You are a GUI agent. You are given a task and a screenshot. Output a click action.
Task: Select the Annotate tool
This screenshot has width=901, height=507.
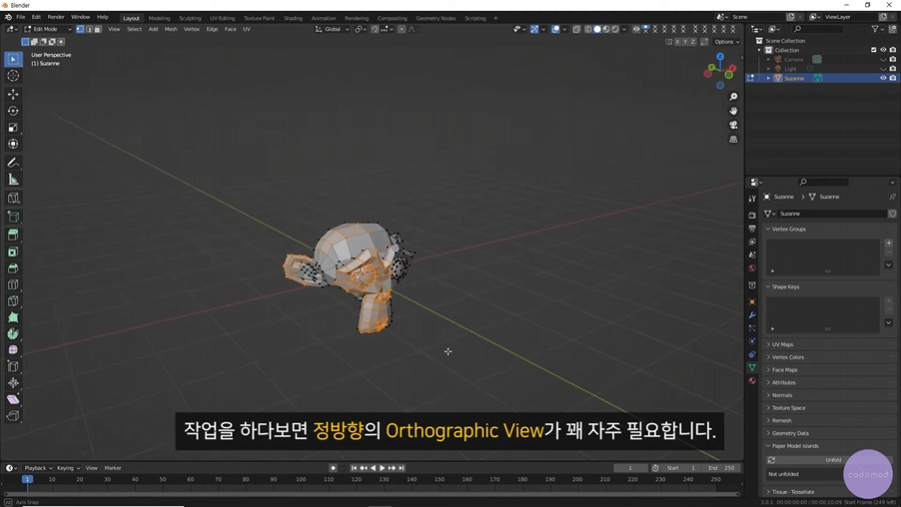pyautogui.click(x=13, y=163)
